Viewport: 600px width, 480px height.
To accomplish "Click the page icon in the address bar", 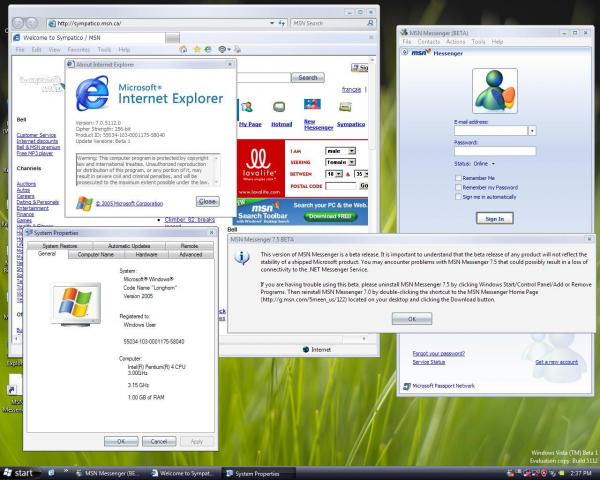I will [x=52, y=23].
